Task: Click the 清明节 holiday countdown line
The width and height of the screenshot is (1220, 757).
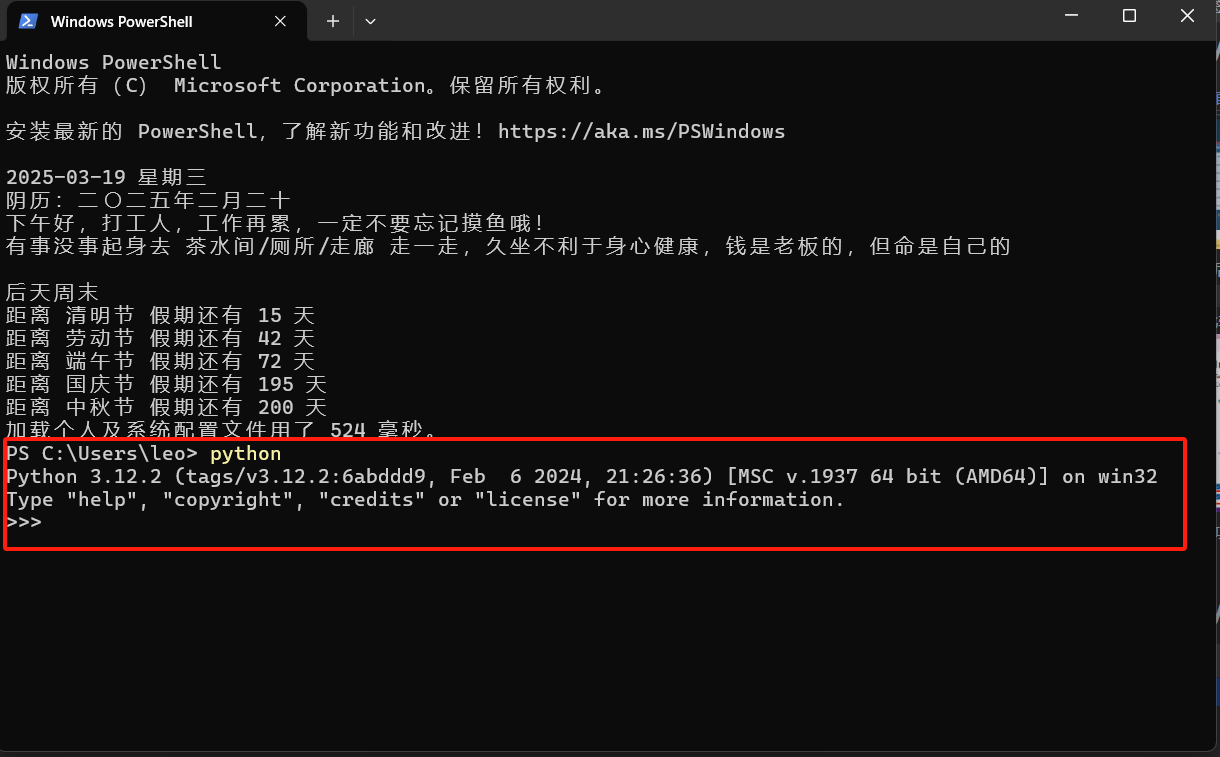Action: (x=160, y=316)
